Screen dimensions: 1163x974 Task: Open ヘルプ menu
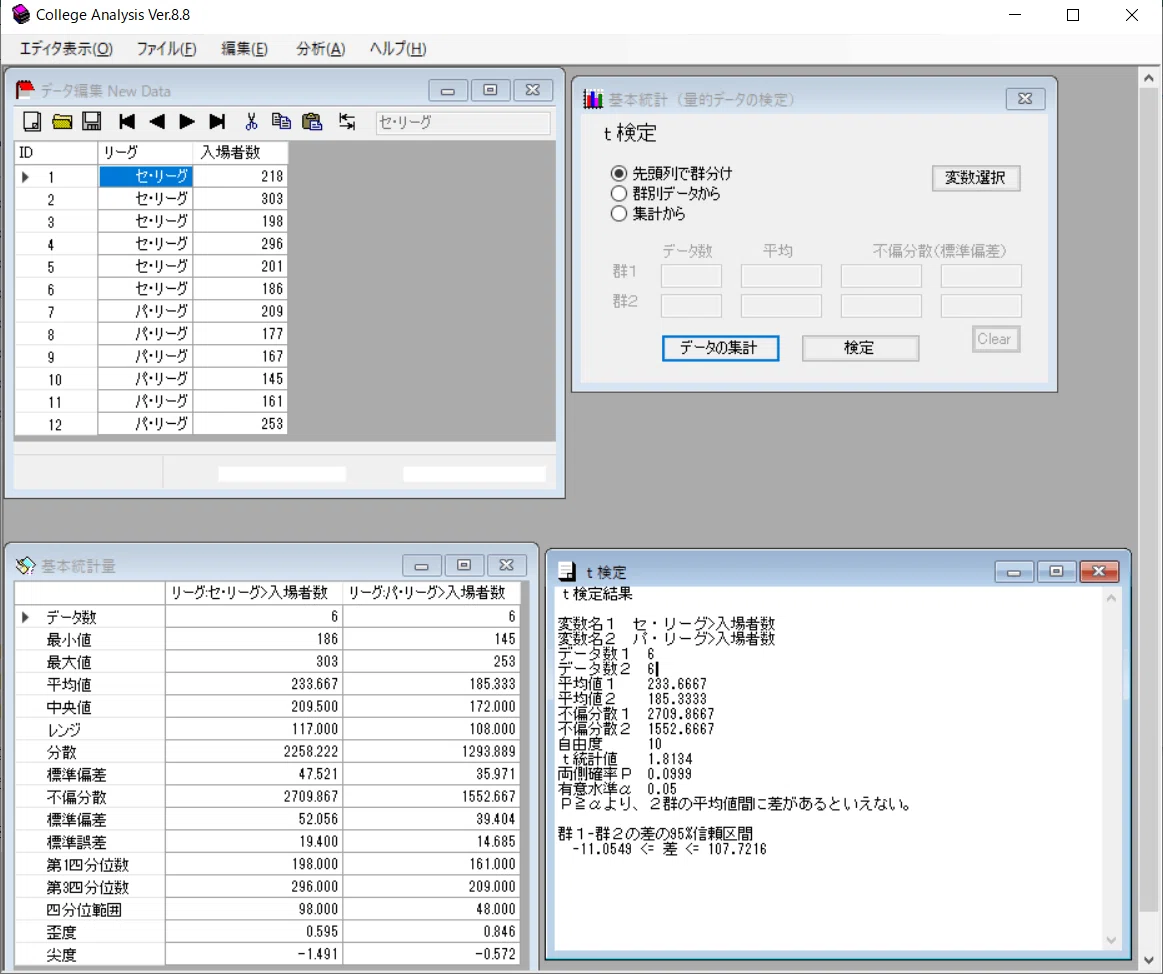(x=398, y=49)
